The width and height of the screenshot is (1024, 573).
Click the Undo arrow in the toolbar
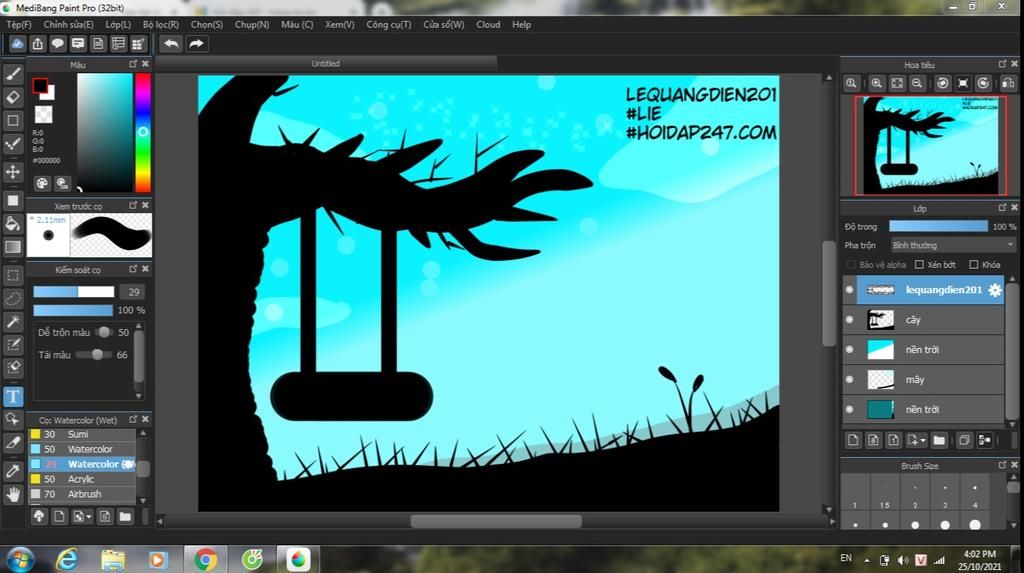click(171, 44)
